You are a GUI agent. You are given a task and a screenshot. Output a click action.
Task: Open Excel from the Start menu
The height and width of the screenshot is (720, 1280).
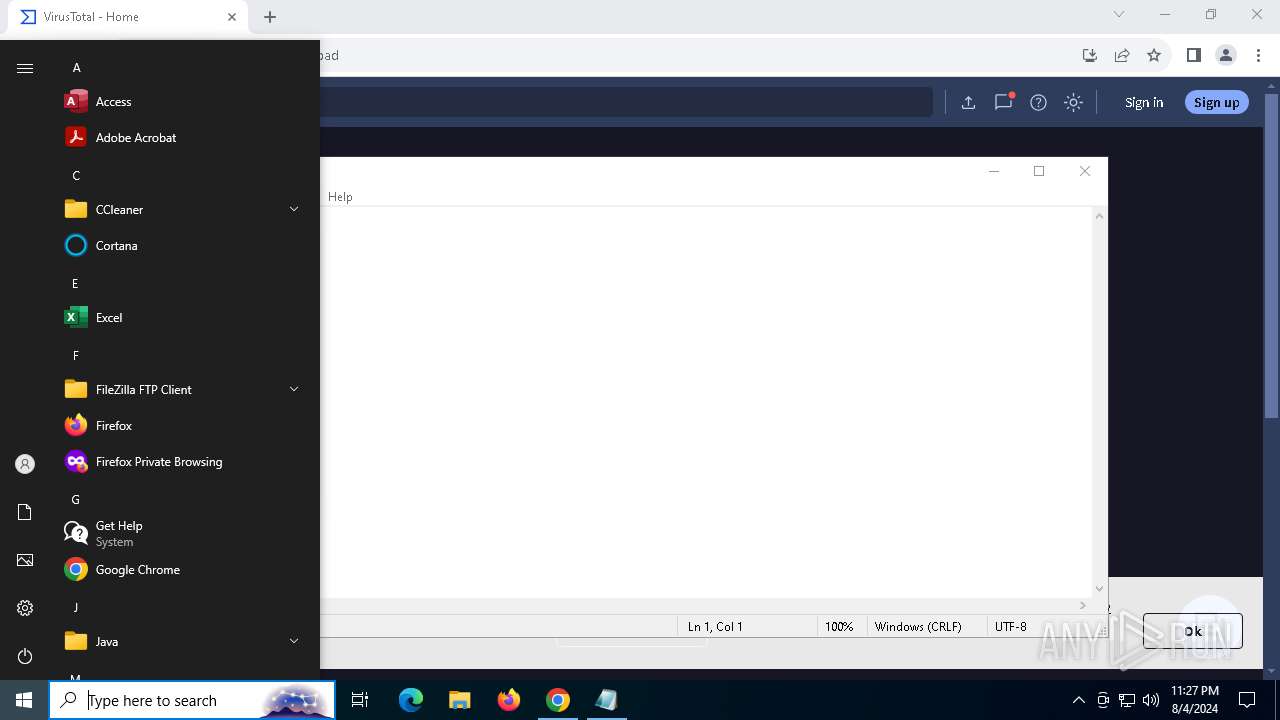point(180,318)
